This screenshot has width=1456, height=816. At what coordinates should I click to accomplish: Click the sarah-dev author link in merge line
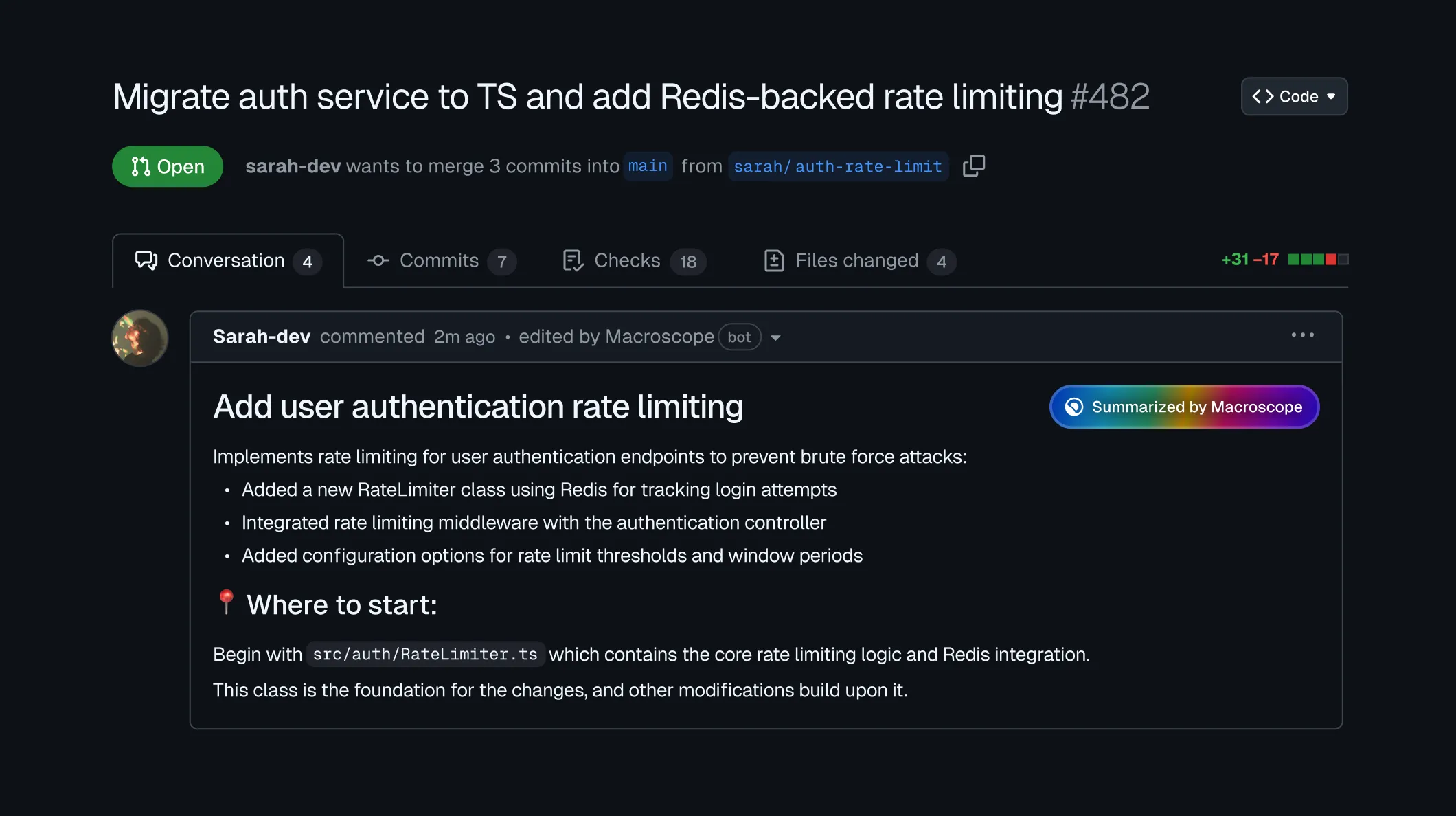click(x=293, y=166)
